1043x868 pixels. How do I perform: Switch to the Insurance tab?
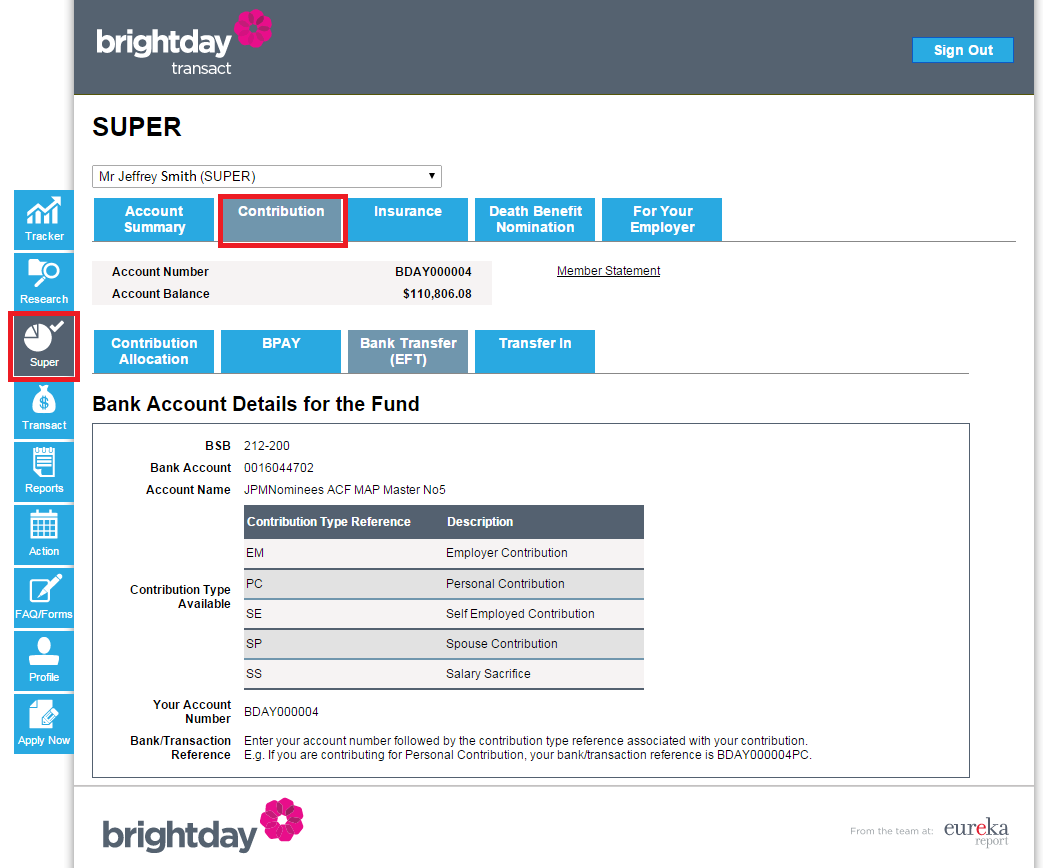[408, 219]
